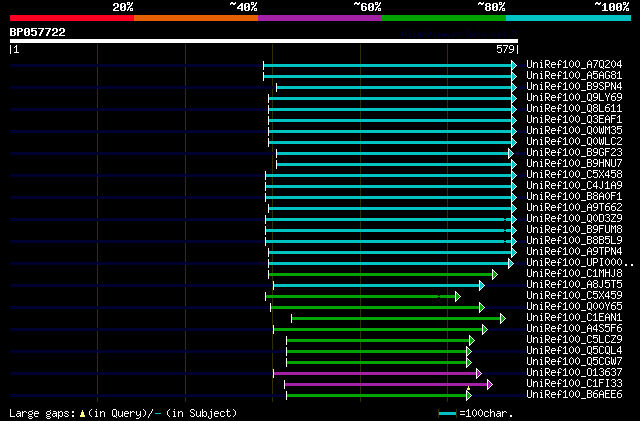Click the cyan alignment bar for UniRef100_A8J5T5

[x=377, y=286]
